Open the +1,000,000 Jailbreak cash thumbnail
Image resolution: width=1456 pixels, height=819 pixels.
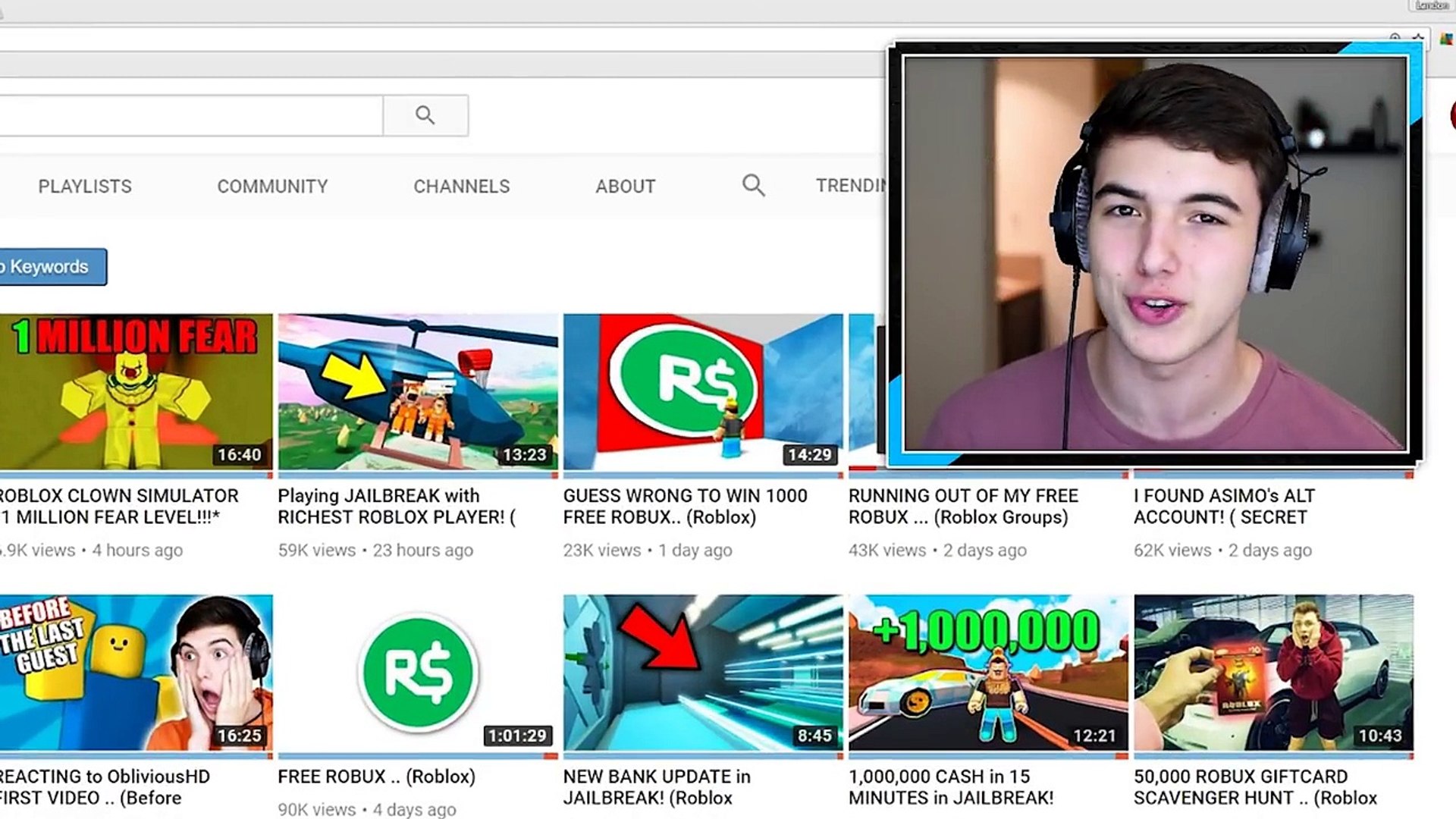pyautogui.click(x=987, y=673)
